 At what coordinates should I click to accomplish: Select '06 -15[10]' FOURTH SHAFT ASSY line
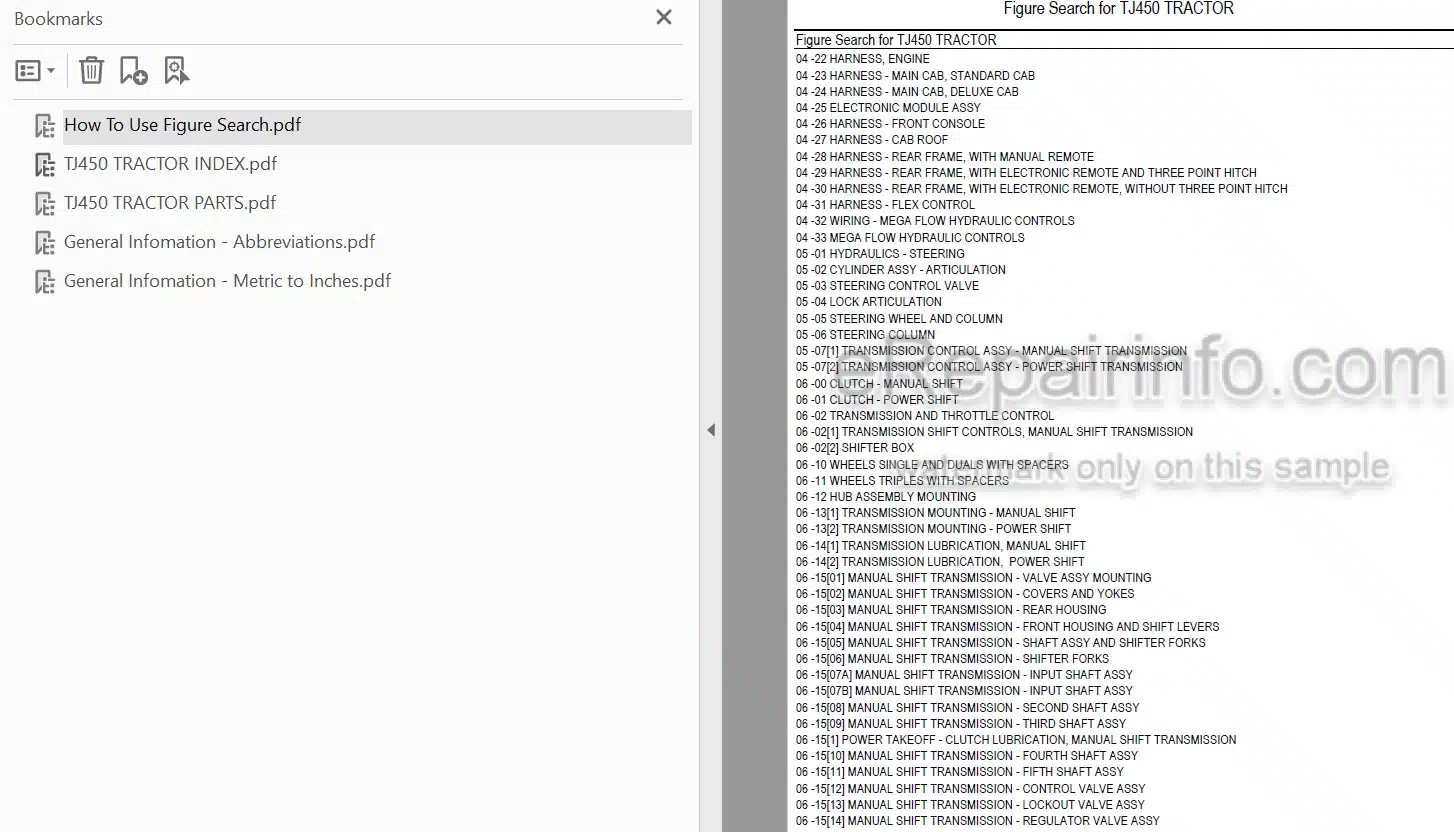point(967,755)
